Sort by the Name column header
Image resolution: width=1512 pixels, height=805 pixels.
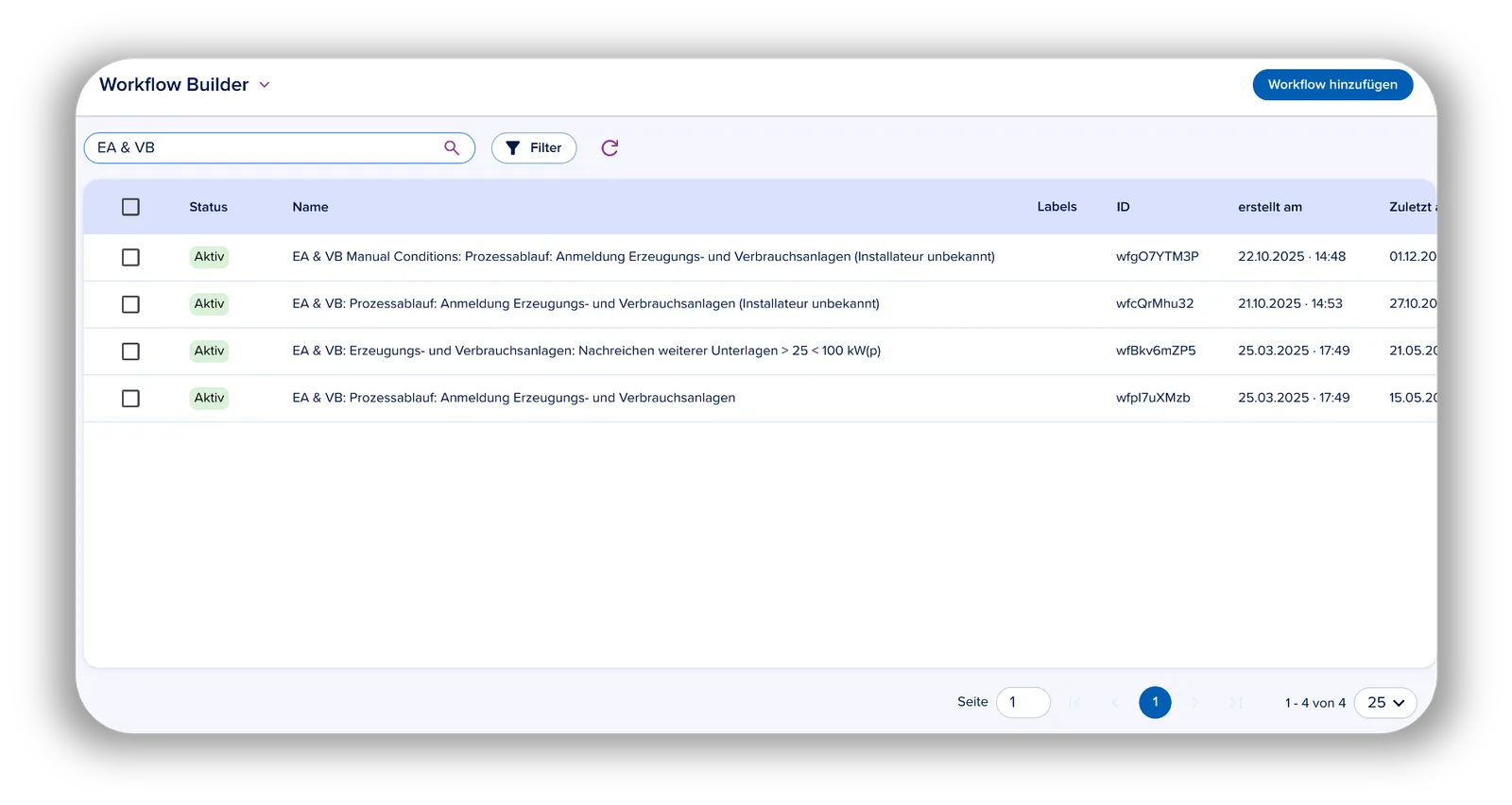click(x=310, y=207)
